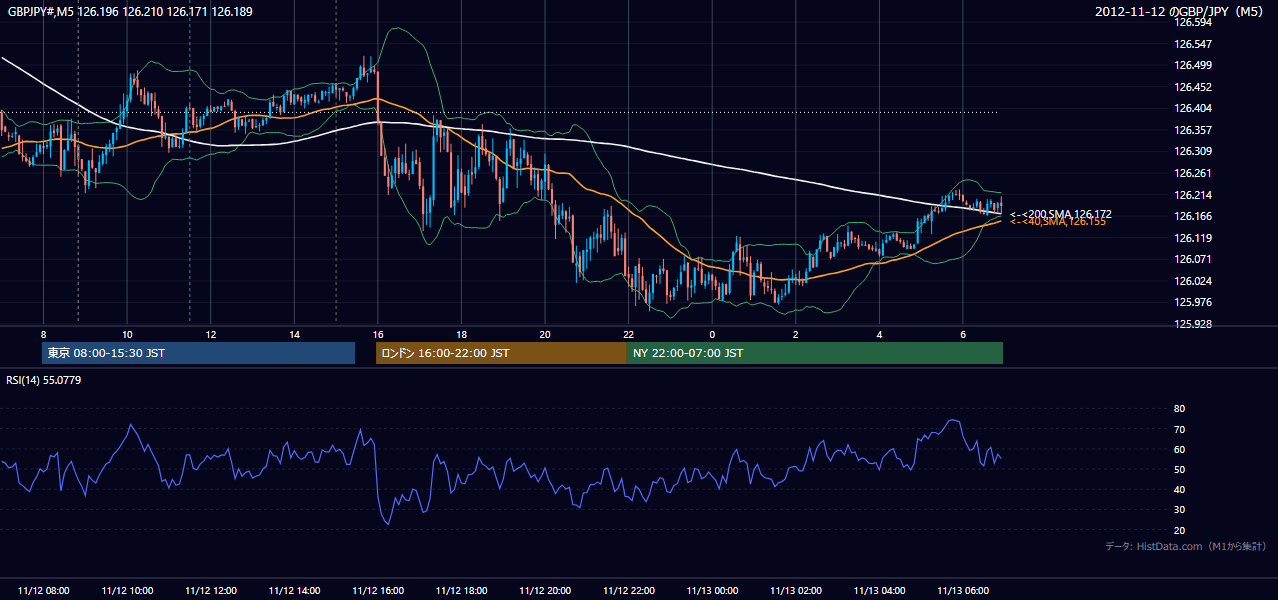This screenshot has height=600, width=1278.
Task: Click price axis label 126.594
Action: 1192,22
